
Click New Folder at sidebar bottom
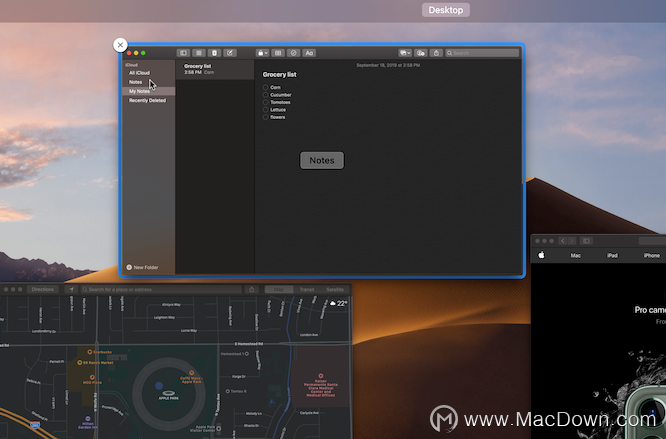[142, 267]
